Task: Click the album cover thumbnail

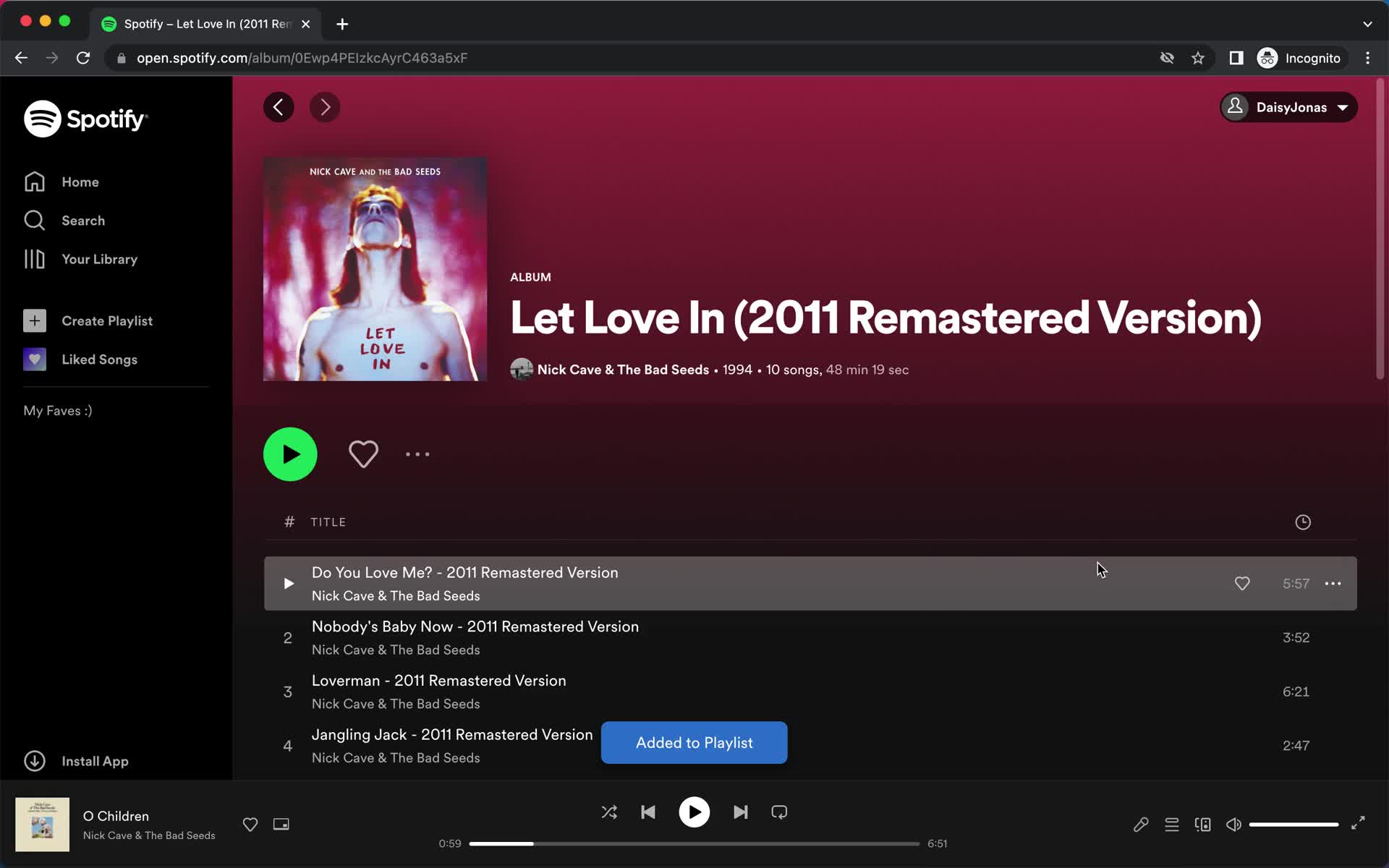Action: point(41,823)
